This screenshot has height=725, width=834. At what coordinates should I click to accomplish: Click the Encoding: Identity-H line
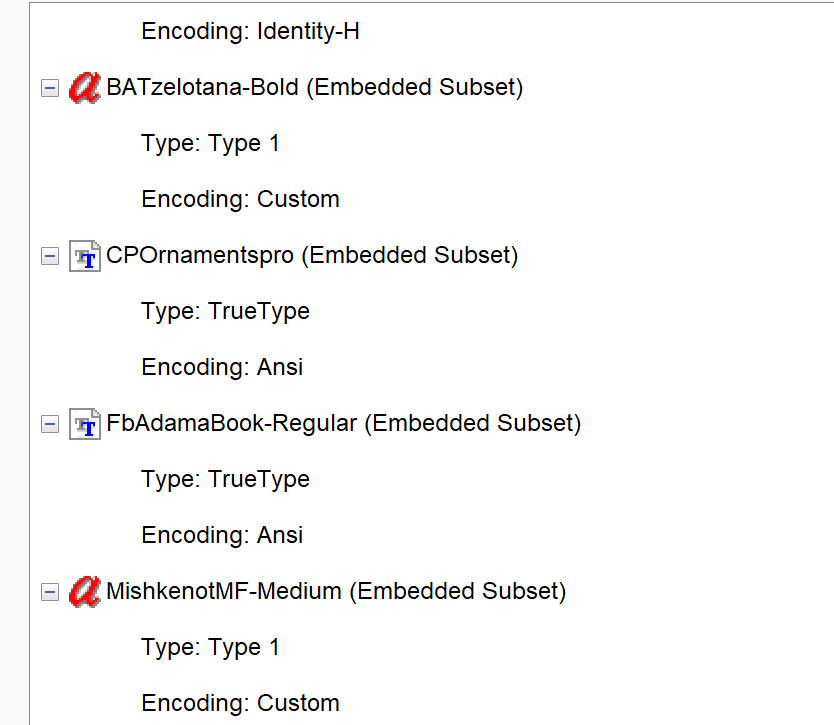coord(250,32)
